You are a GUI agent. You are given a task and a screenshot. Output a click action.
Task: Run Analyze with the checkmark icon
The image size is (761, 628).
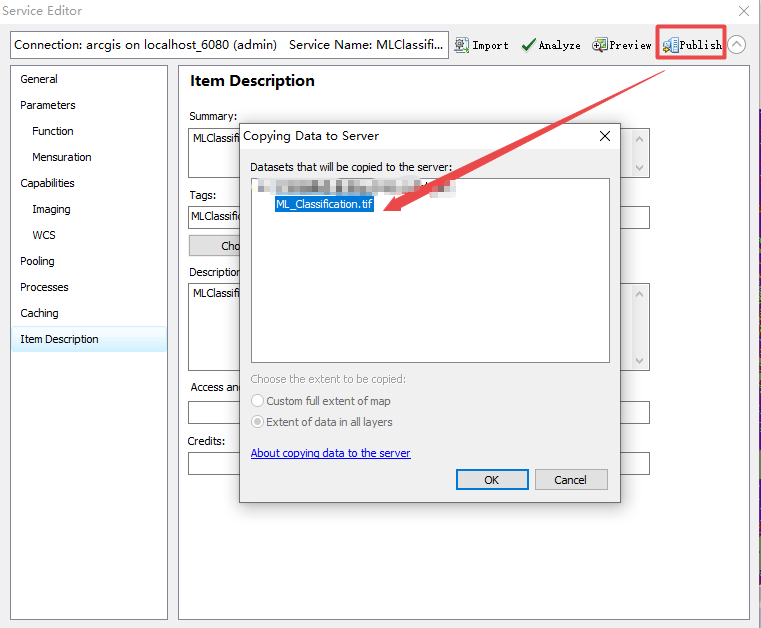(x=551, y=45)
